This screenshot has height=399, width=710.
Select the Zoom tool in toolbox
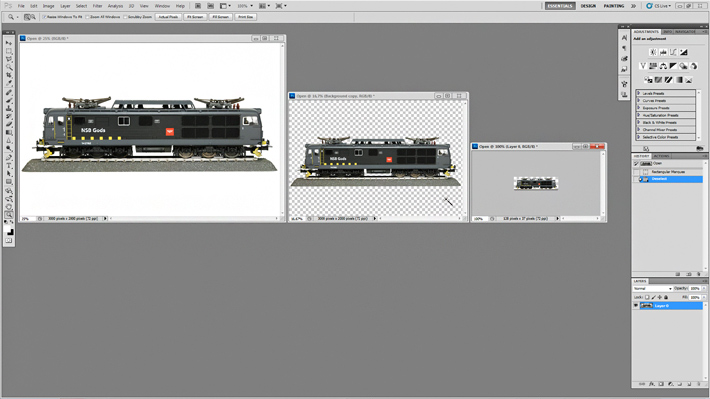[x=9, y=215]
